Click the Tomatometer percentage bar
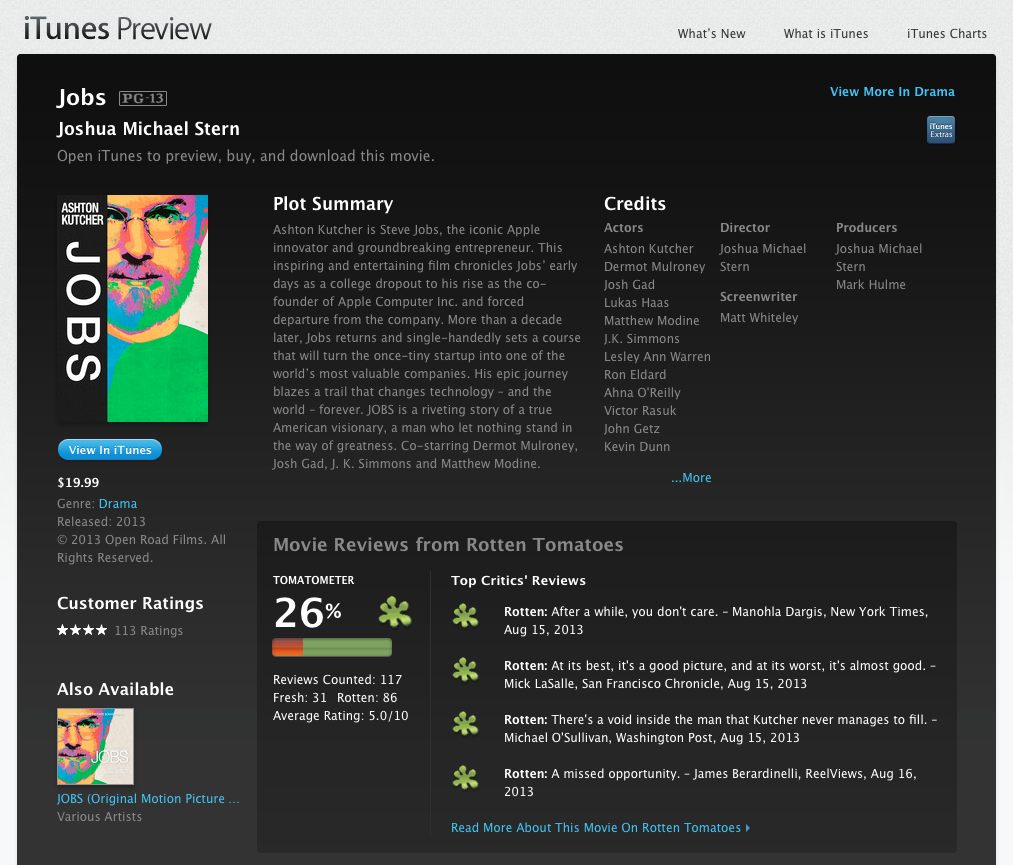This screenshot has width=1013, height=865. pyautogui.click(x=332, y=647)
